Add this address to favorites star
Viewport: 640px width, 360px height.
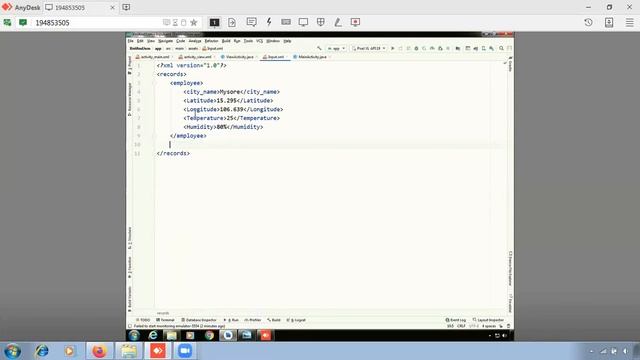pos(194,22)
